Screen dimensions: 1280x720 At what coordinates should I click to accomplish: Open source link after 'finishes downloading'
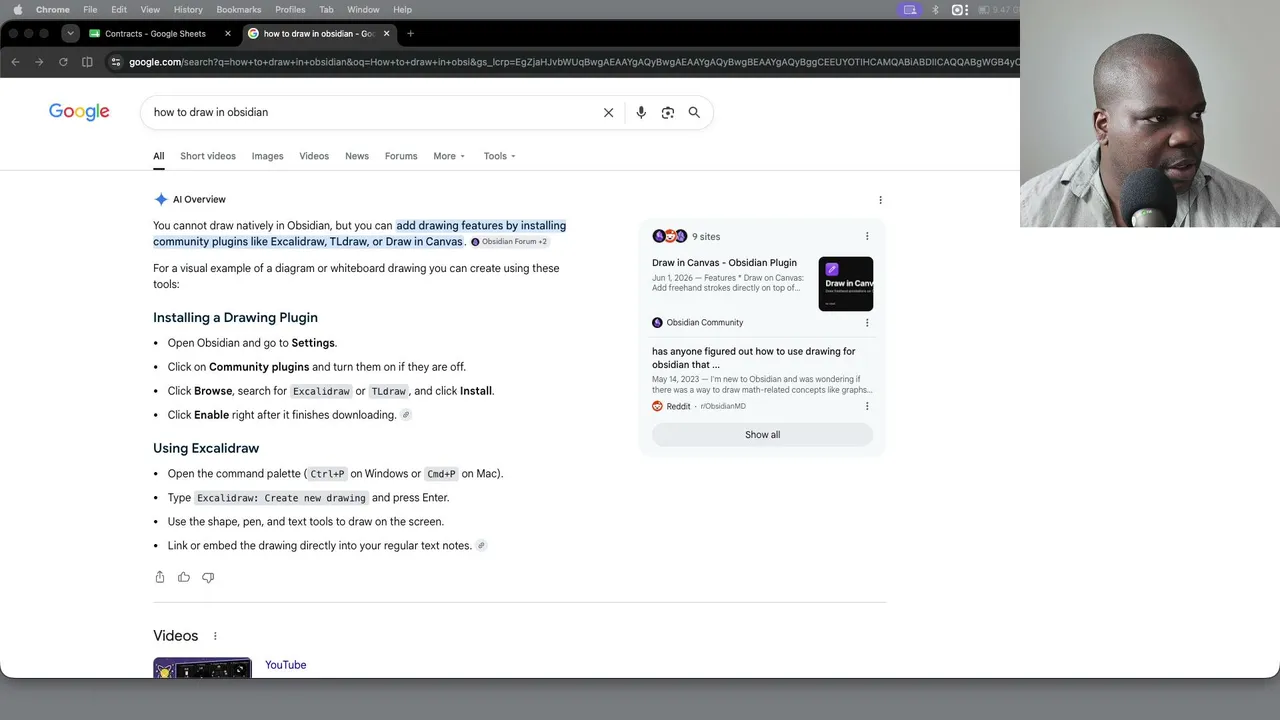[x=406, y=415]
